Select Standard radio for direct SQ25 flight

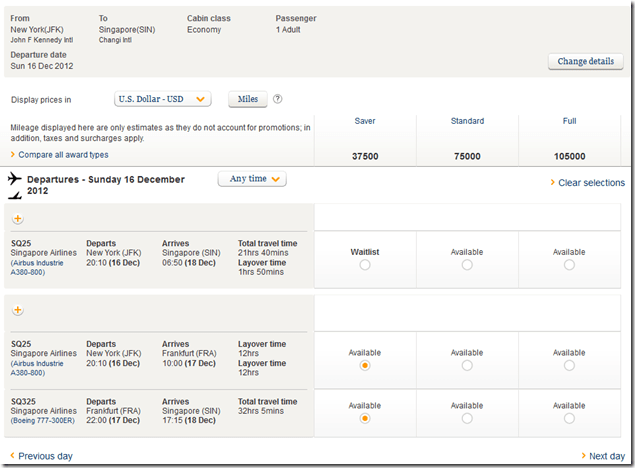point(467,265)
